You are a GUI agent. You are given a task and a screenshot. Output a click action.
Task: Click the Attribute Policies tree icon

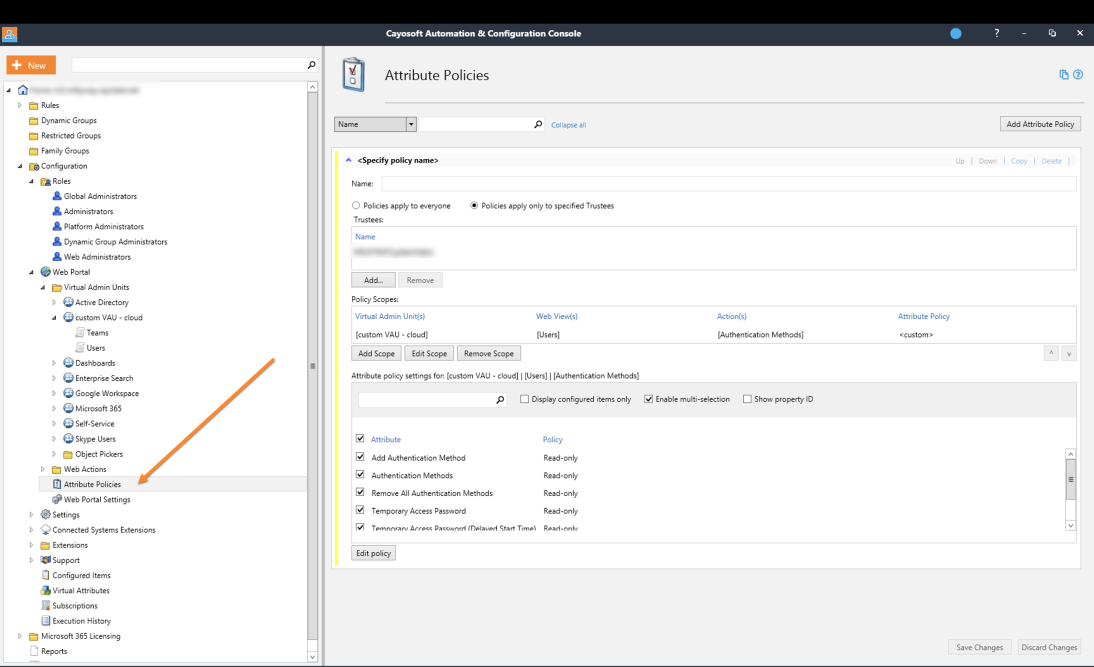[x=57, y=484]
